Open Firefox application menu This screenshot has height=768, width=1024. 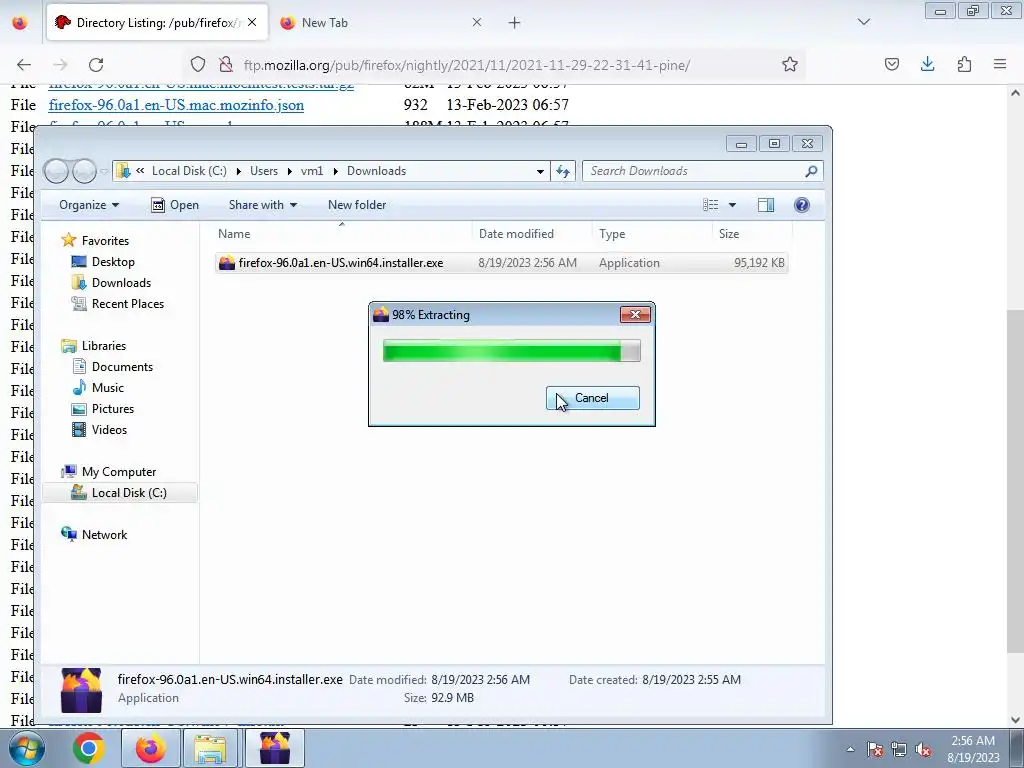1000,64
